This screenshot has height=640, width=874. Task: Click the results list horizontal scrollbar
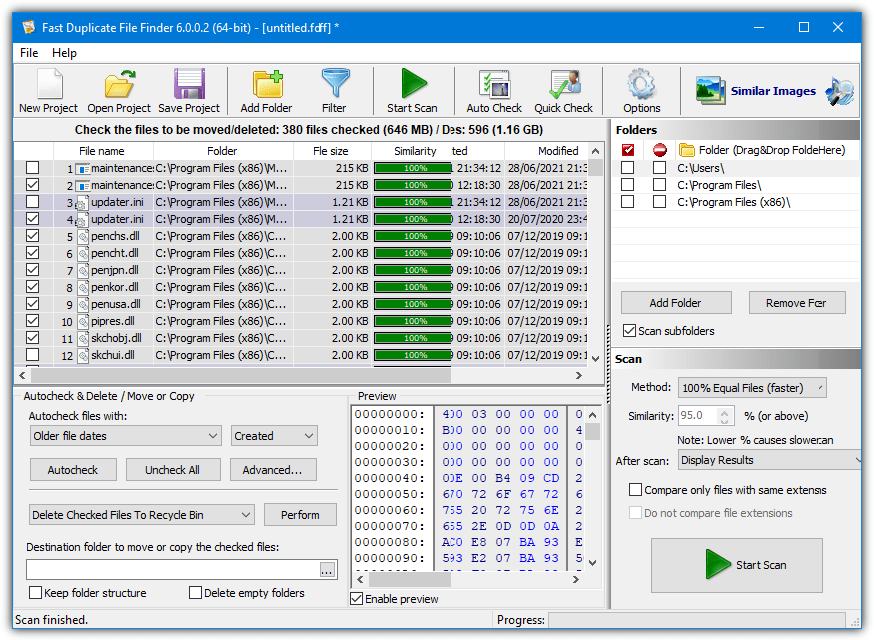pyautogui.click(x=240, y=375)
